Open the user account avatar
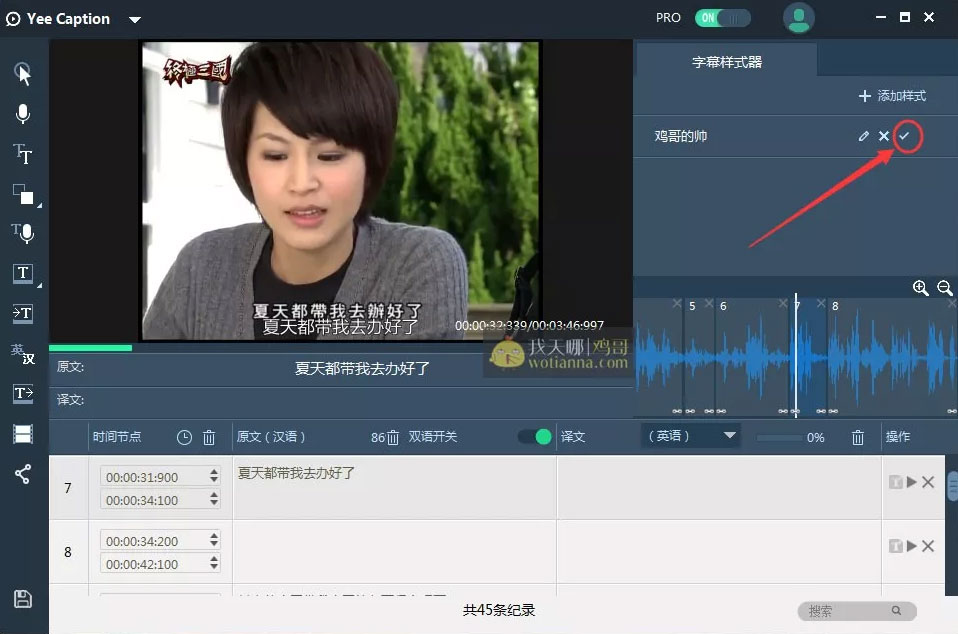Screen dimensions: 958x634 point(799,18)
